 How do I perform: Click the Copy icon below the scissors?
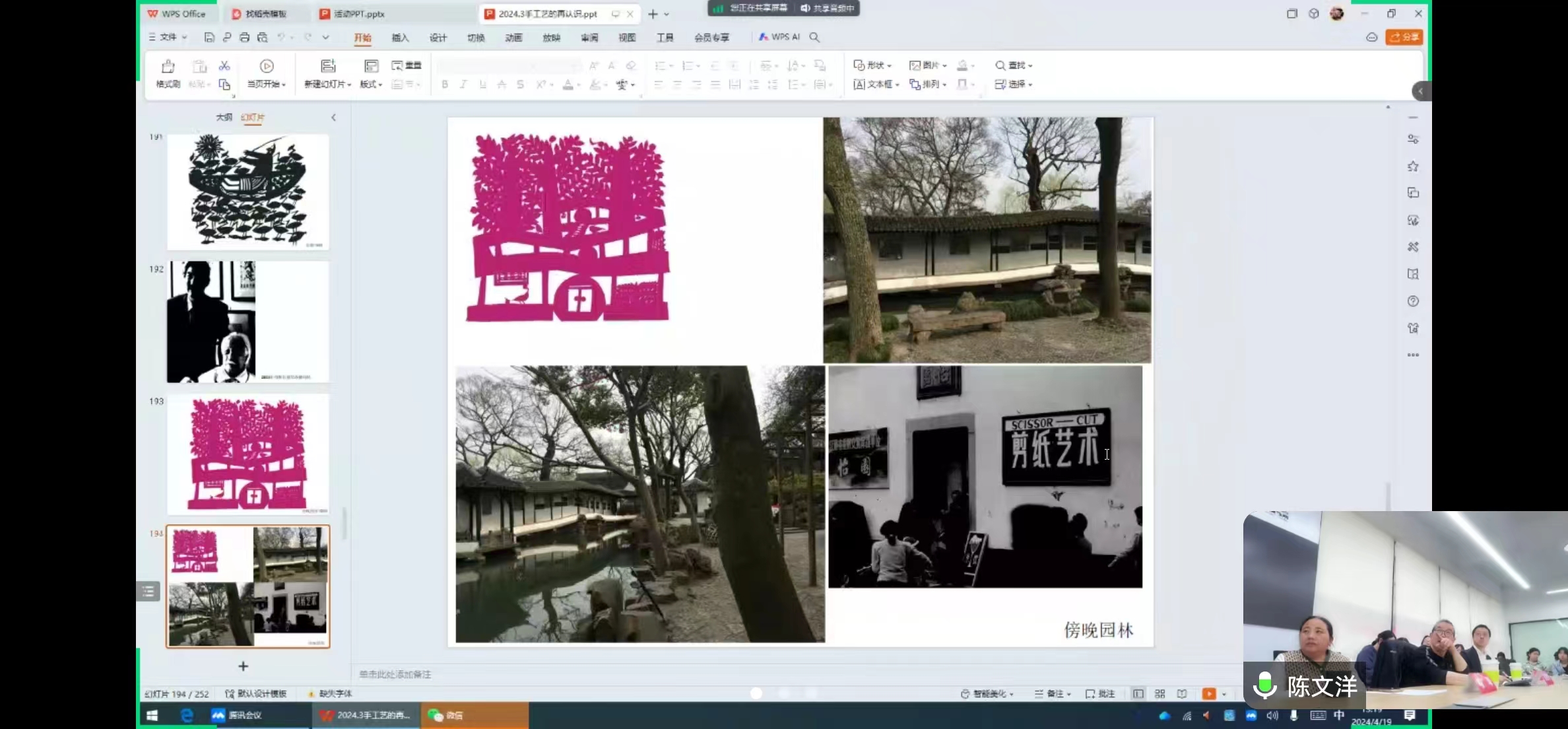224,85
